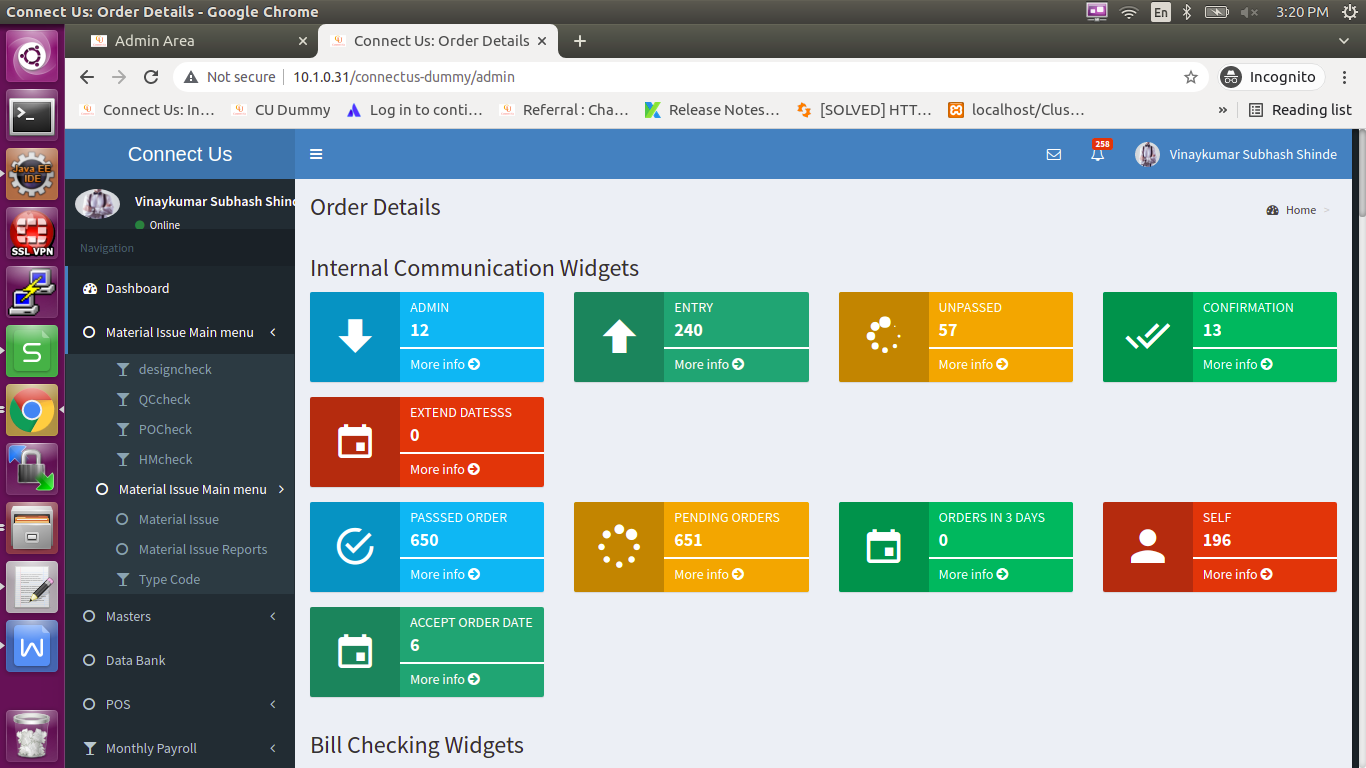Expand the Masters menu chevron
Screen dimensions: 1366x768
click(x=273, y=616)
